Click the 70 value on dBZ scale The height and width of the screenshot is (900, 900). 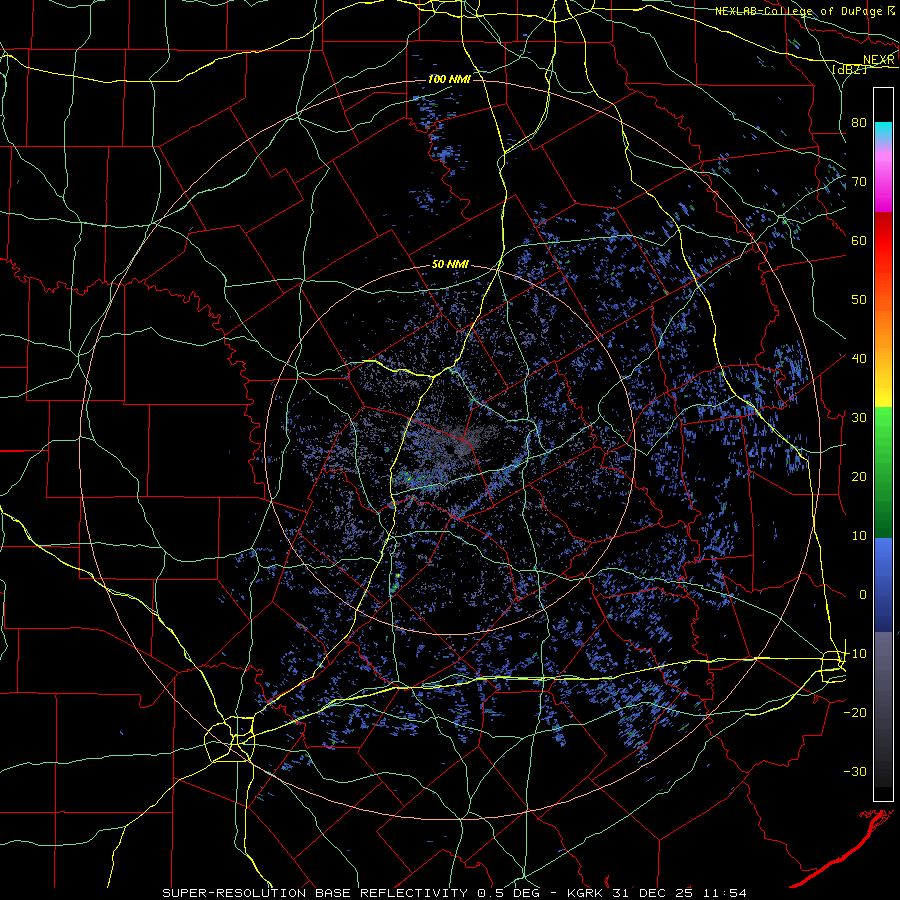(x=859, y=181)
